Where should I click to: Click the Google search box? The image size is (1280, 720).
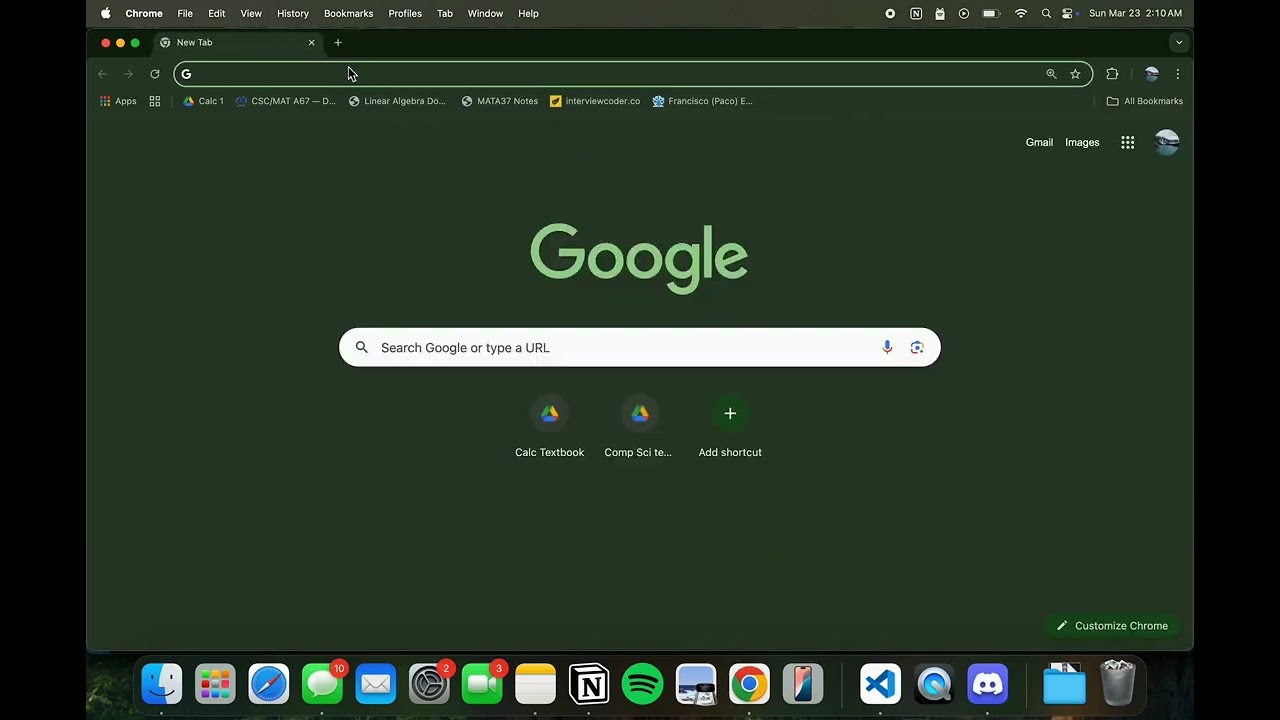[x=640, y=347]
